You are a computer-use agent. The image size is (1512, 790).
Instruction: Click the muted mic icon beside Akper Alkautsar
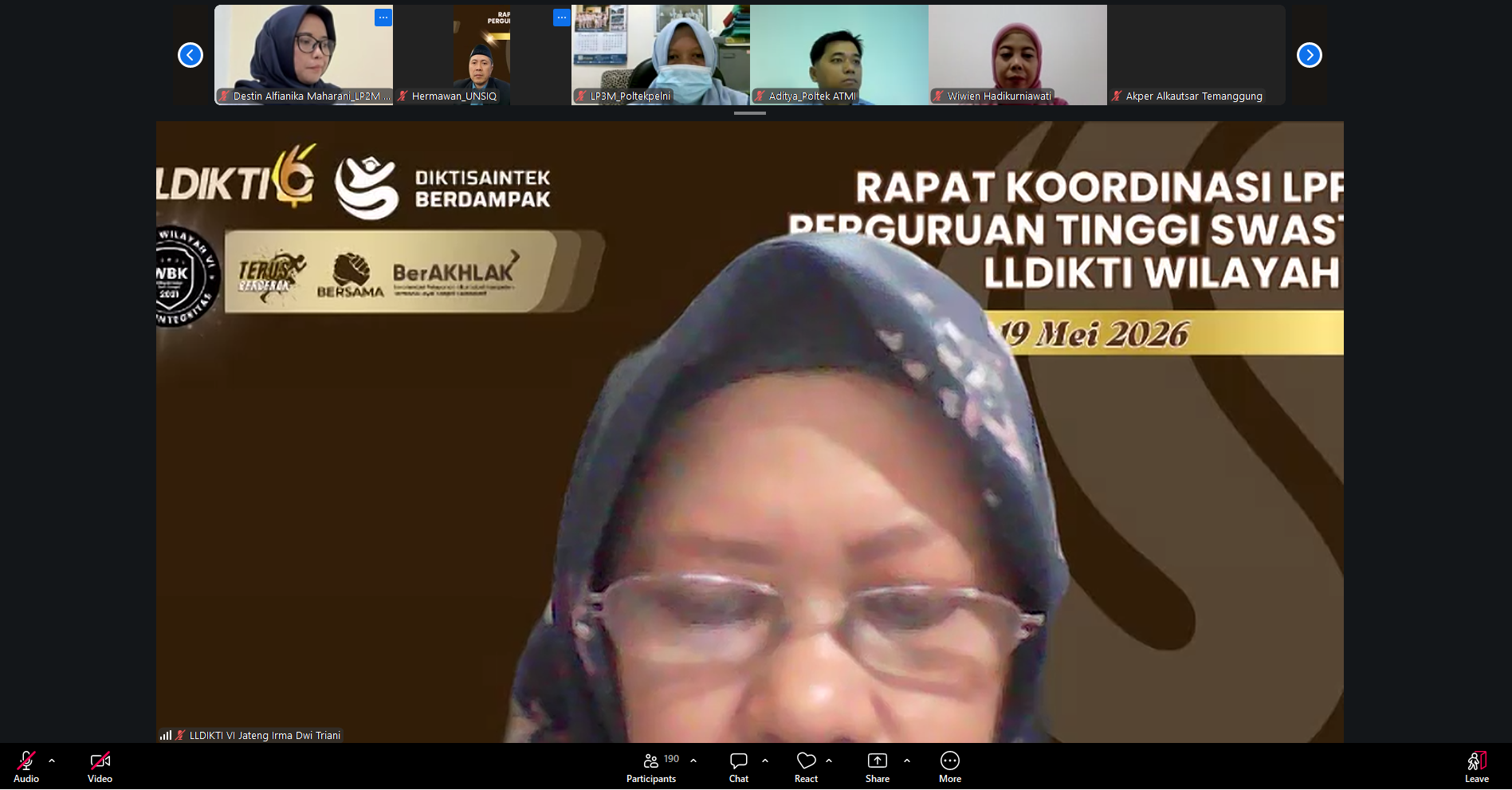pos(1117,96)
